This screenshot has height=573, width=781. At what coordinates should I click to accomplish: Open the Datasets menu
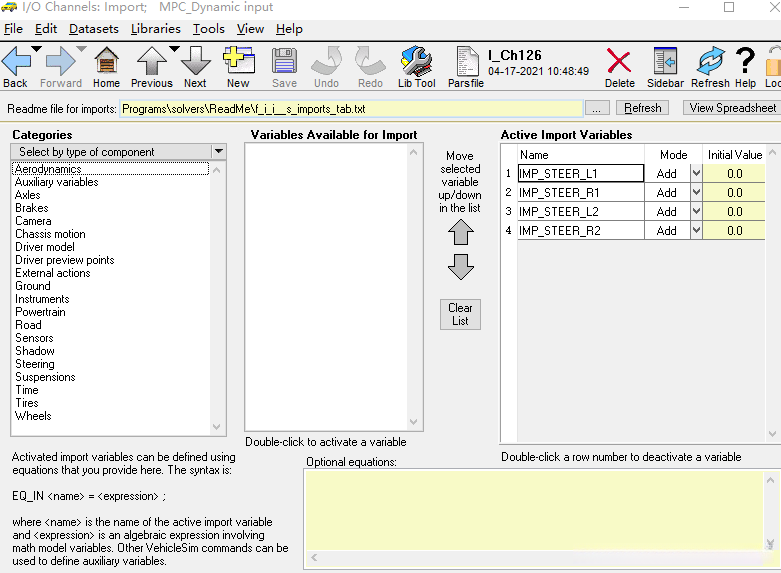coord(93,29)
